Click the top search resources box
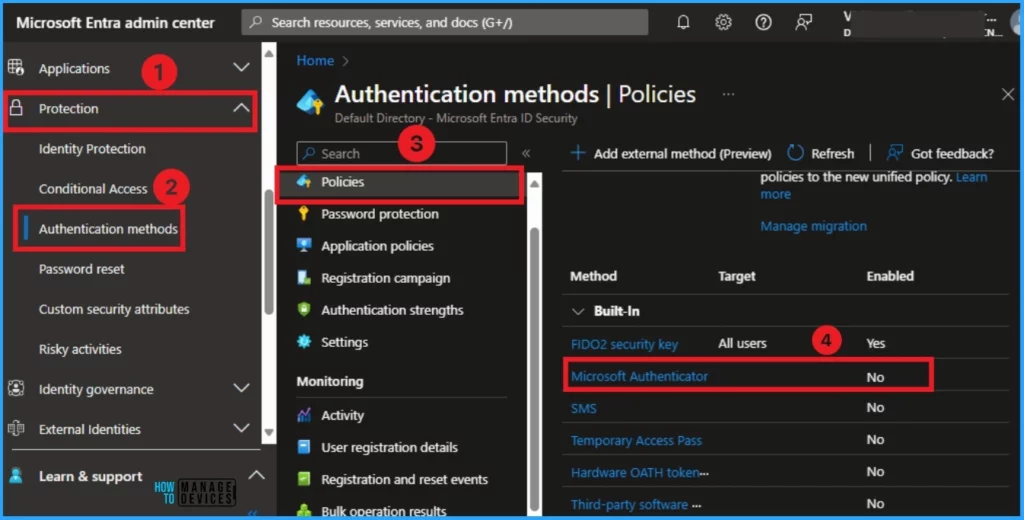The width and height of the screenshot is (1024, 520). pos(445,22)
